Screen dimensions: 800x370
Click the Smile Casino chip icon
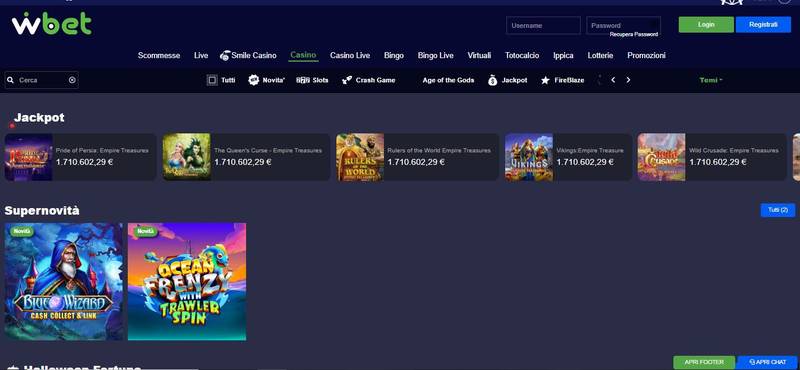tap(224, 56)
